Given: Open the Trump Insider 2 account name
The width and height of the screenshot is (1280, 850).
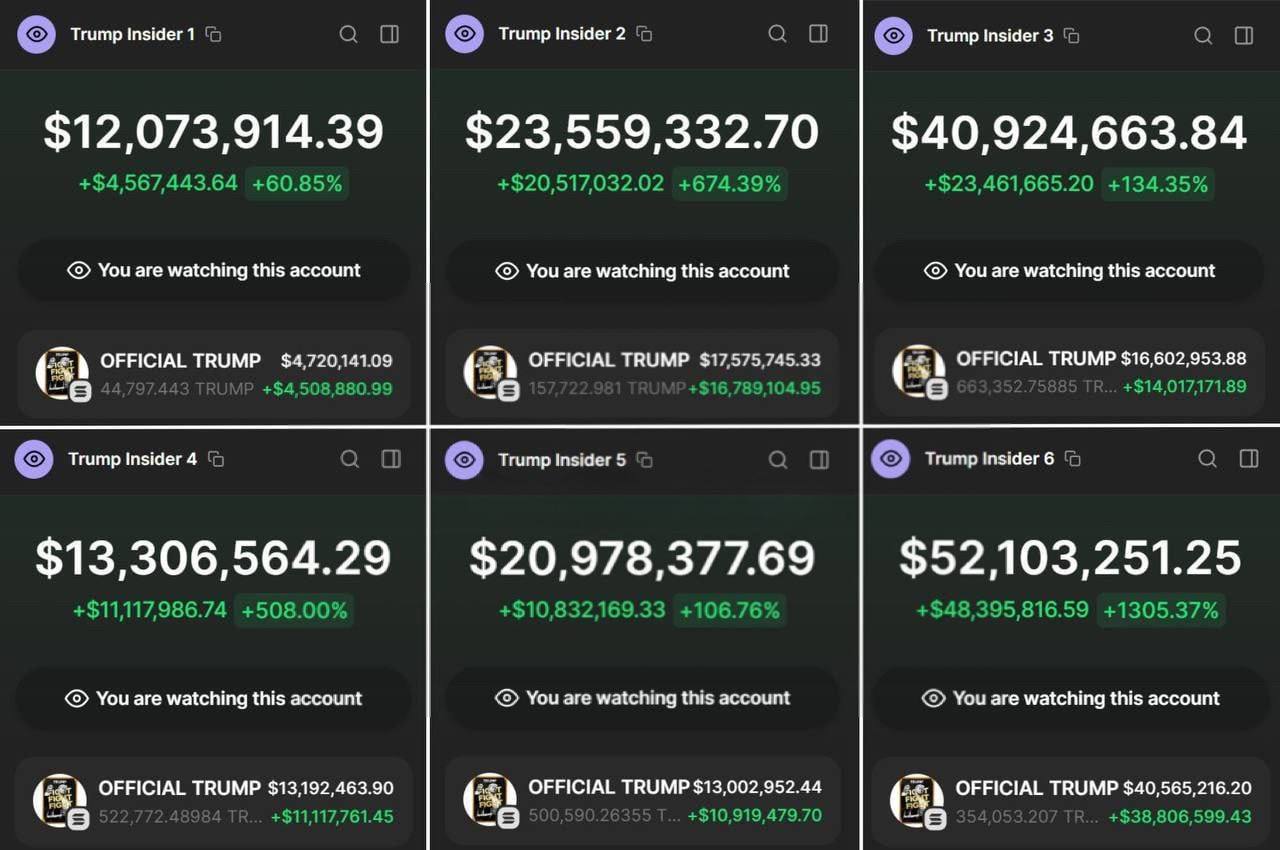Looking at the screenshot, I should click(x=561, y=34).
